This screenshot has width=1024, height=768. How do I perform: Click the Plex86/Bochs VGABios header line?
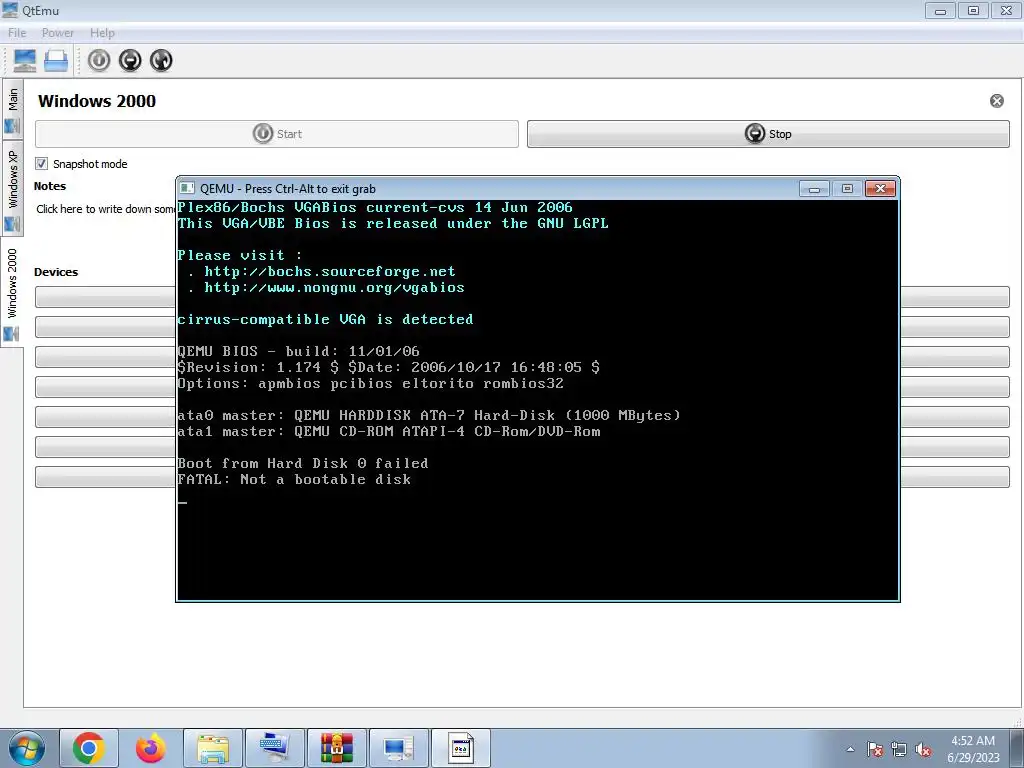tap(375, 207)
